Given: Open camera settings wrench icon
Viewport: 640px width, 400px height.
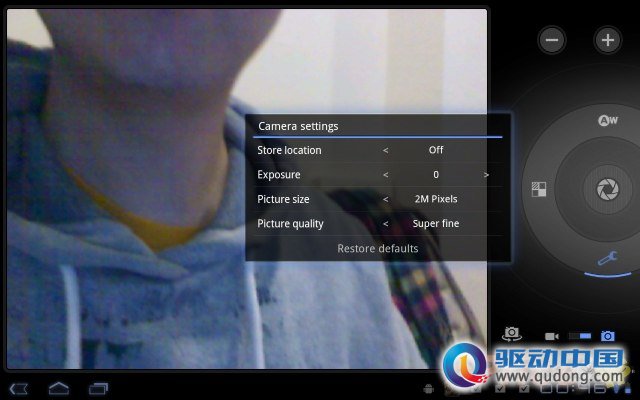Looking at the screenshot, I should (608, 258).
